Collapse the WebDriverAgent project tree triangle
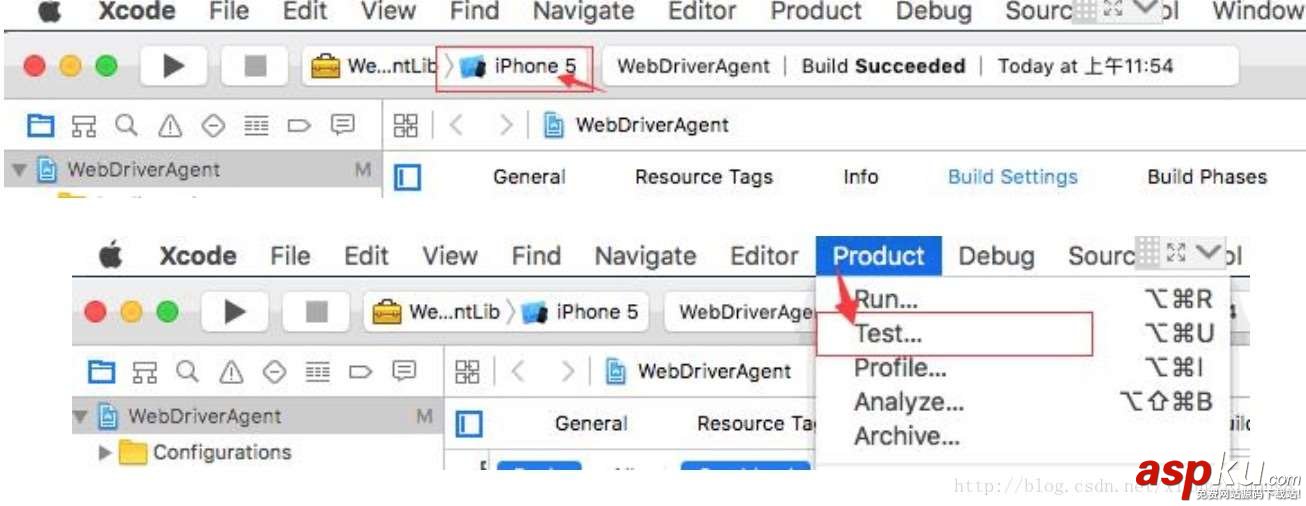1306x506 pixels. pos(19,170)
